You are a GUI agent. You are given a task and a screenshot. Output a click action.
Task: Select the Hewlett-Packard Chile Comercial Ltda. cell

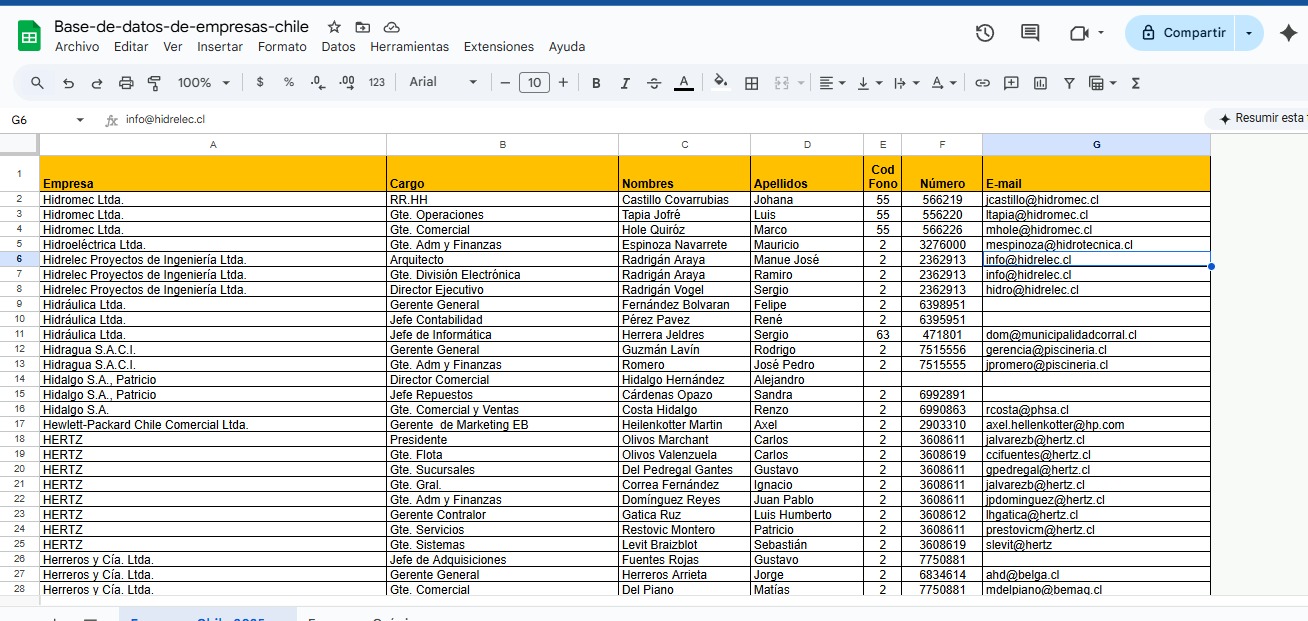click(213, 425)
